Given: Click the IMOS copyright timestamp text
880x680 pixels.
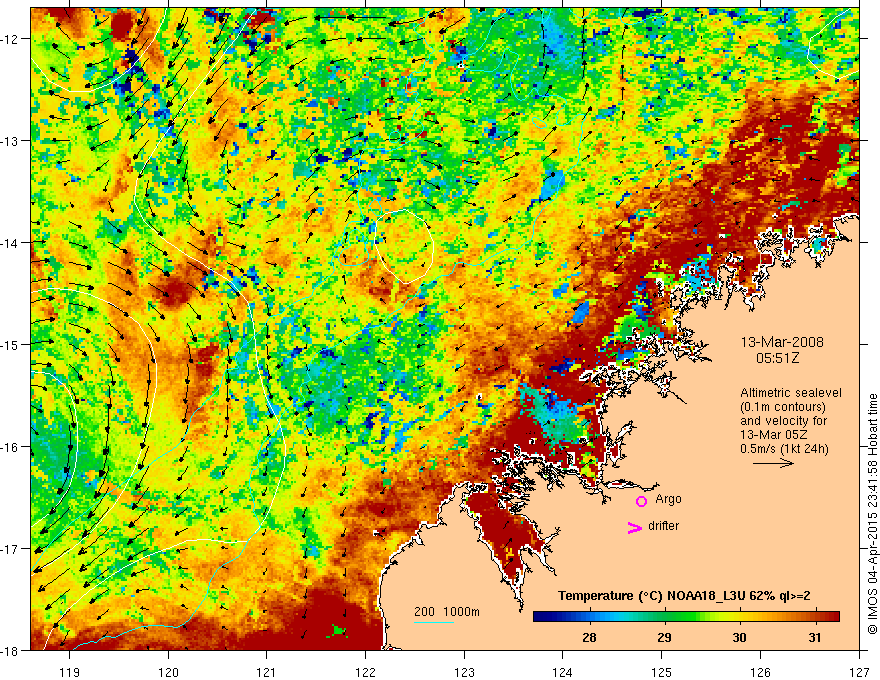Looking at the screenshot, I should coord(873,514).
